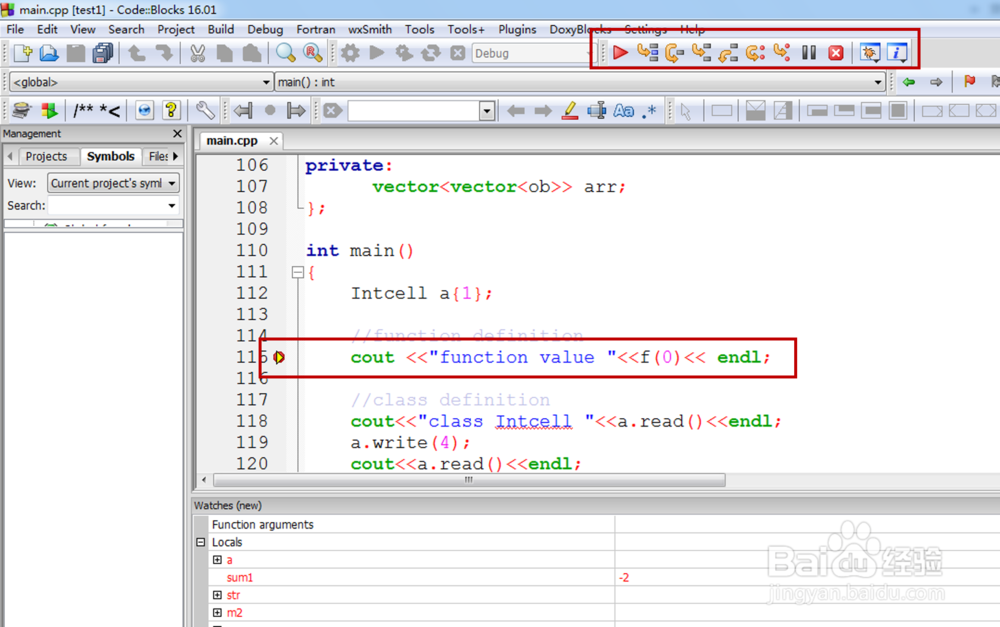Click the Save all files icon
This screenshot has width=1000, height=627.
point(103,53)
